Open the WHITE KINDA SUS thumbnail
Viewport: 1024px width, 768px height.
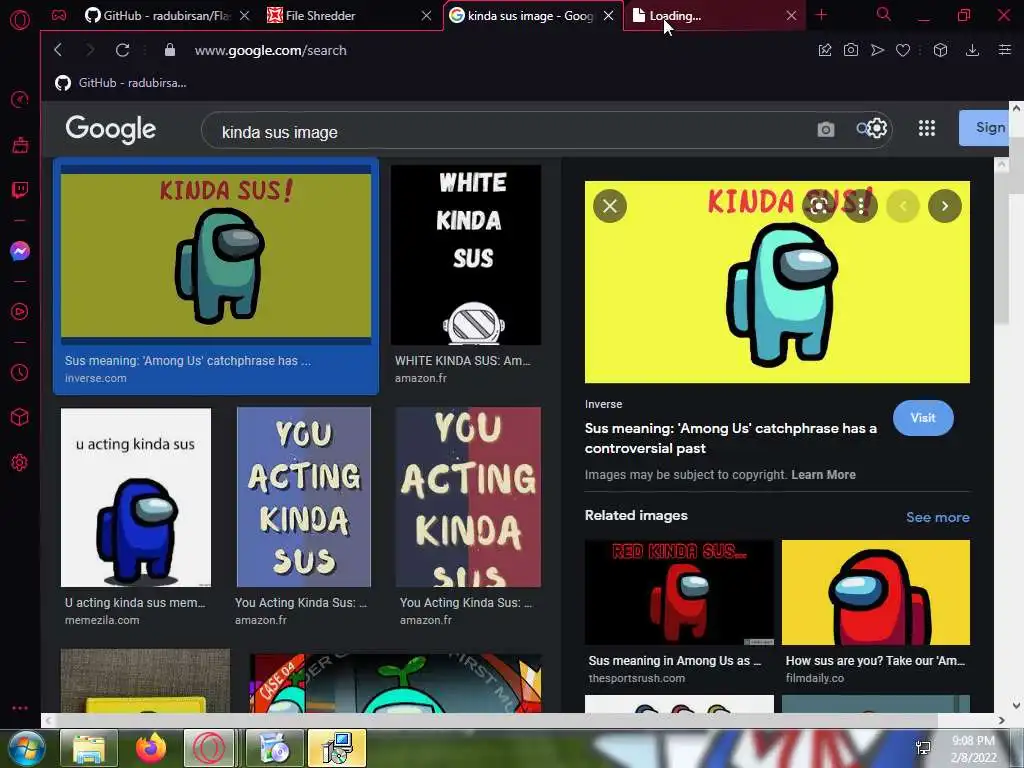coord(466,255)
